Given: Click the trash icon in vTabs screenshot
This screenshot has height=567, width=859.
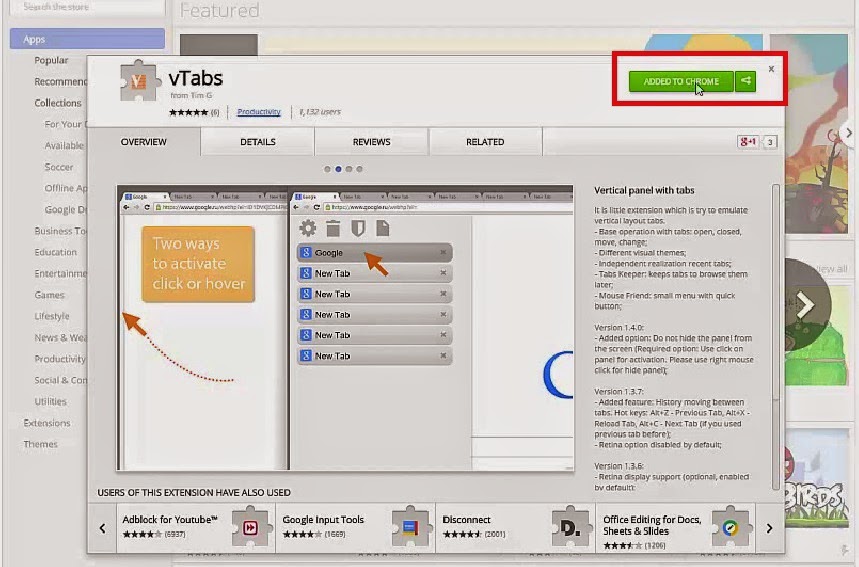Looking at the screenshot, I should tap(333, 228).
